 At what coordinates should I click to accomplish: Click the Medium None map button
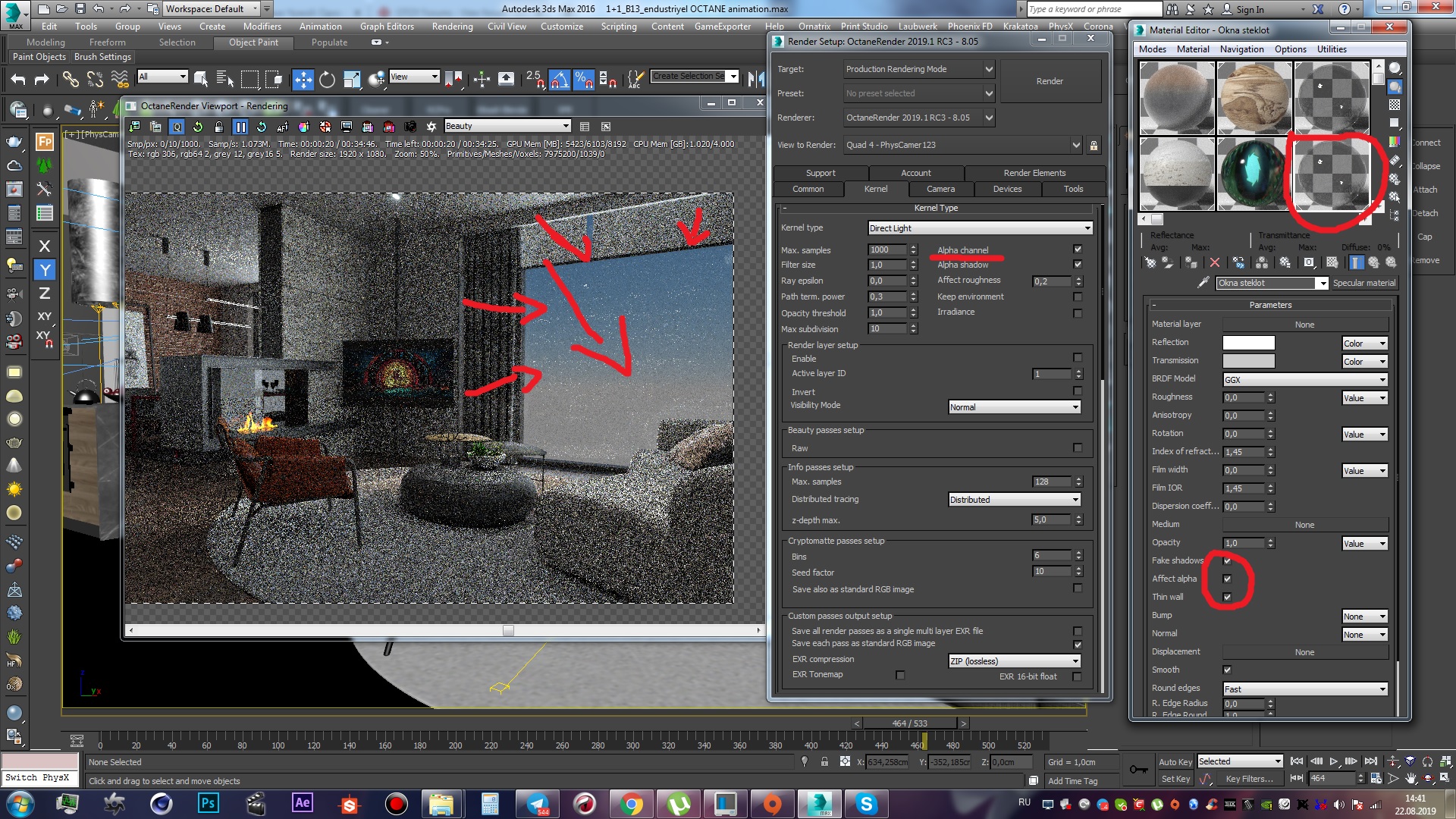(x=1304, y=525)
